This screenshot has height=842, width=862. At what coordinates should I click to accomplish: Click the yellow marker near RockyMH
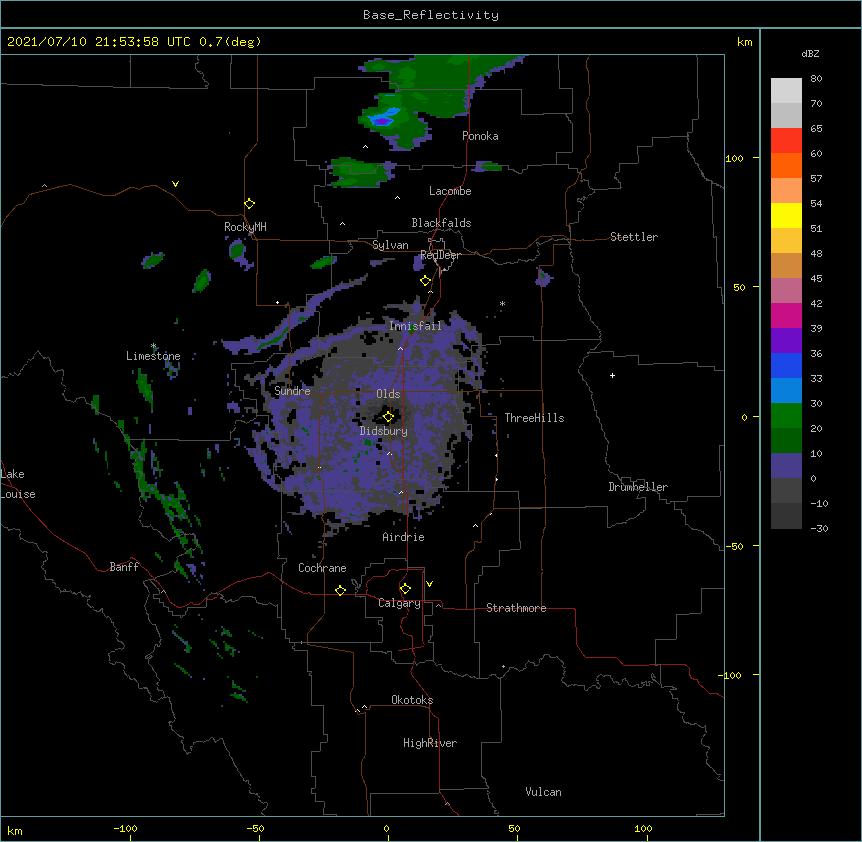pos(250,204)
